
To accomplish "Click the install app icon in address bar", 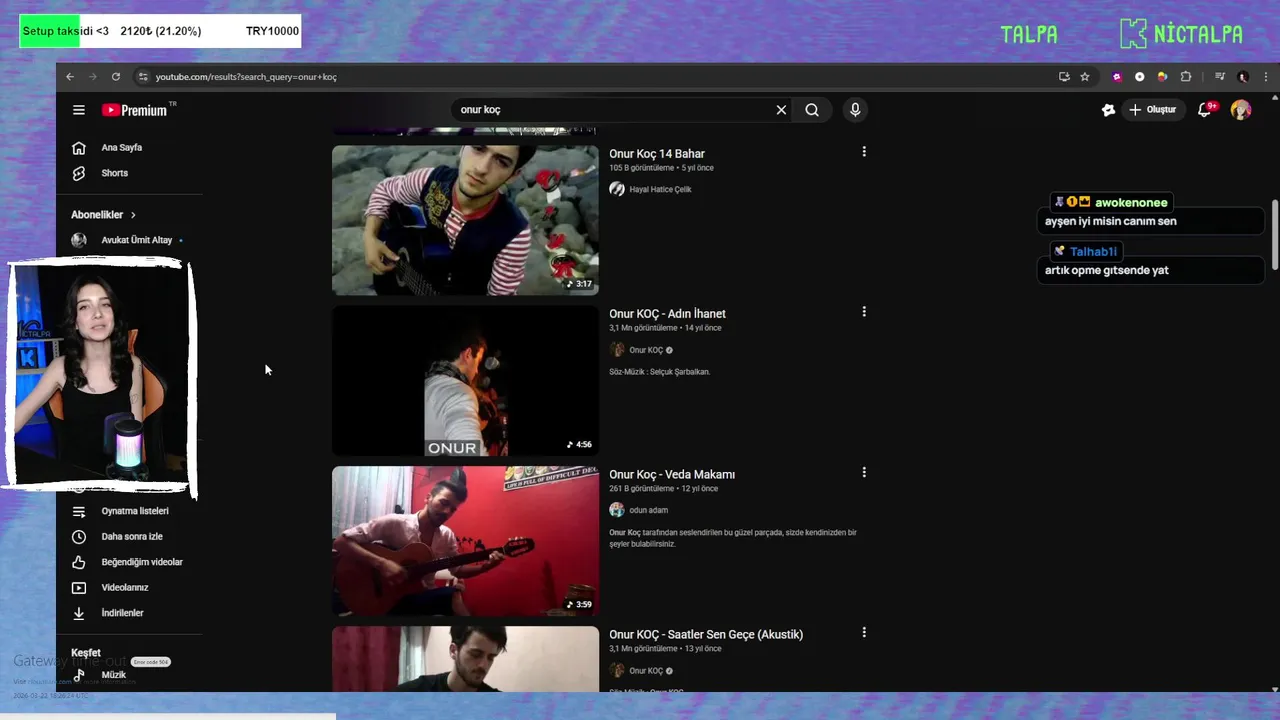I will click(1064, 77).
